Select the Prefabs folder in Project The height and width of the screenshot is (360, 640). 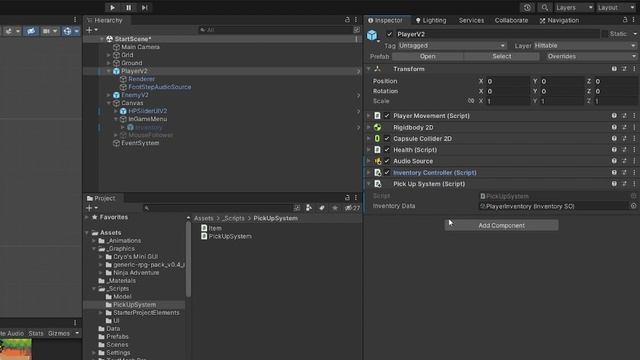tap(117, 337)
